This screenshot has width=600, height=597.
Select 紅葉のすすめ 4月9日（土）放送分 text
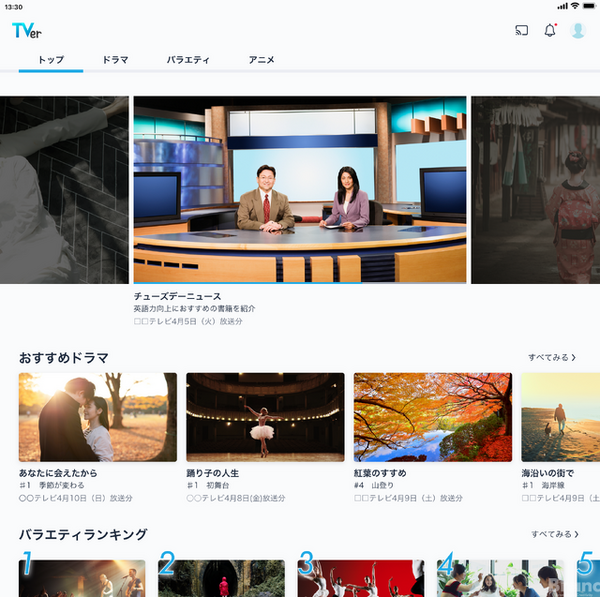408,498
